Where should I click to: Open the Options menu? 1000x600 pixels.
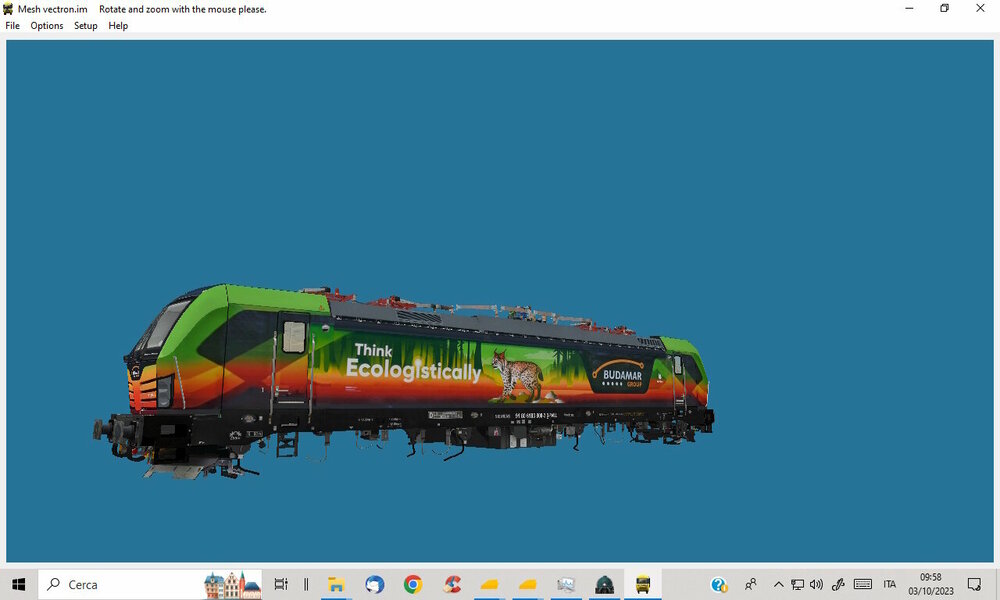47,26
